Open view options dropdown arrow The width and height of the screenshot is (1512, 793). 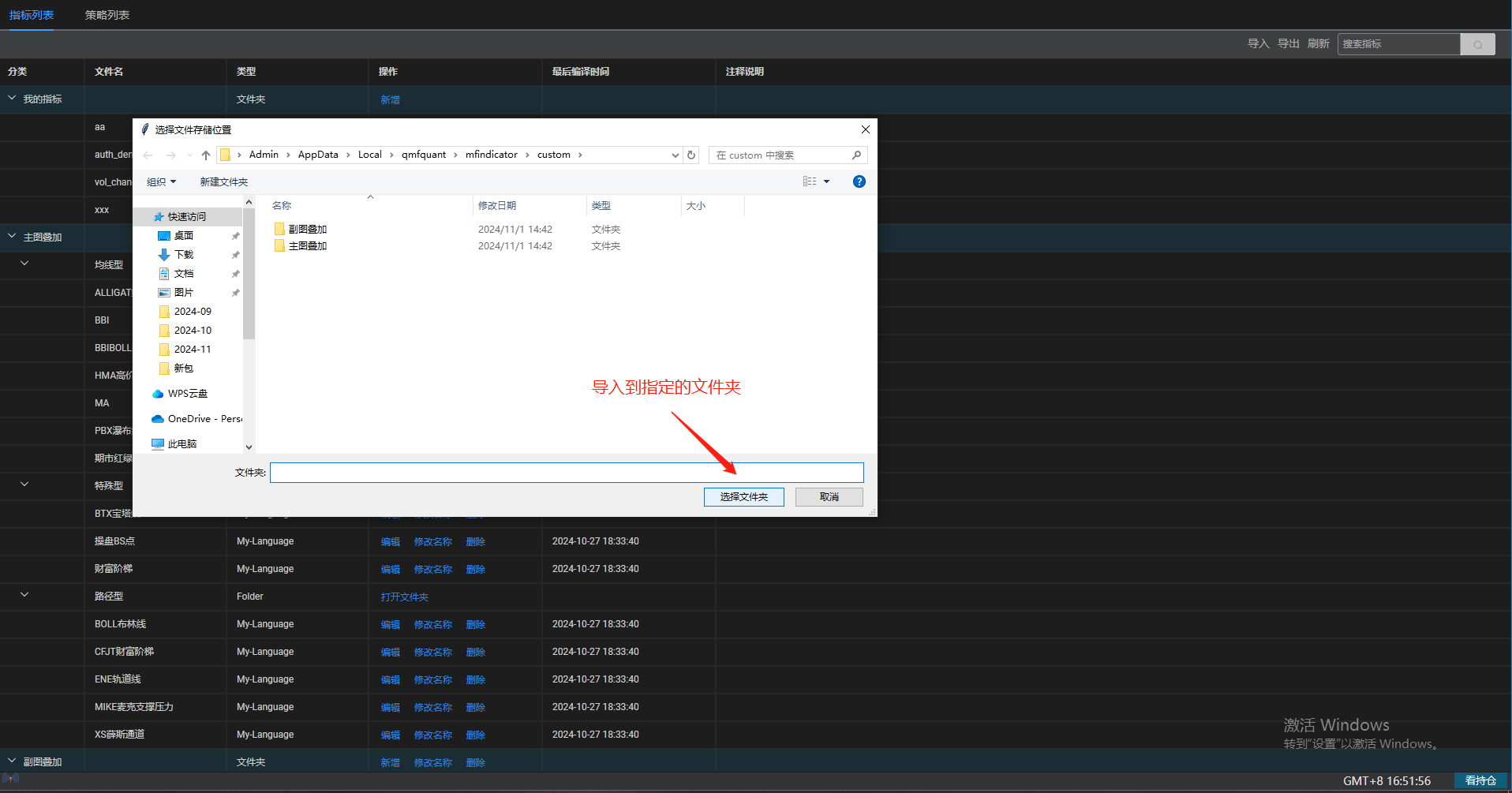(x=826, y=181)
